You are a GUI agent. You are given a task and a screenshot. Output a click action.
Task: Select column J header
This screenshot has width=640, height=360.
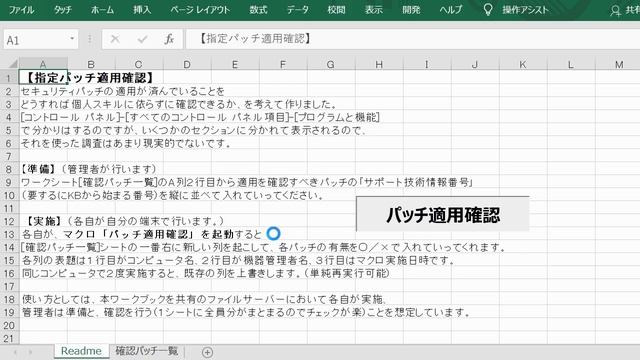[x=475, y=64]
